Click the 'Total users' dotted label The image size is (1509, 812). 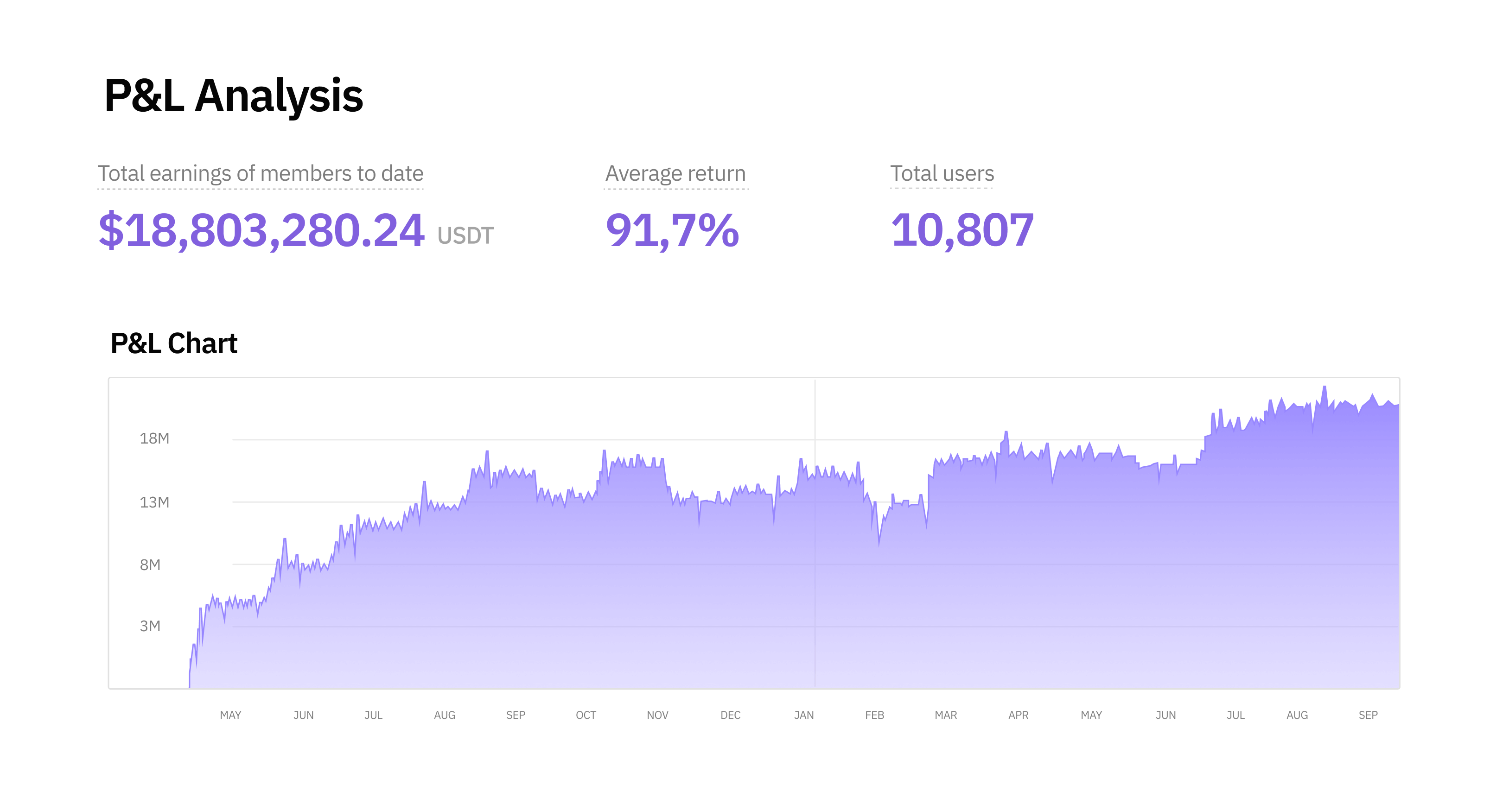click(942, 174)
